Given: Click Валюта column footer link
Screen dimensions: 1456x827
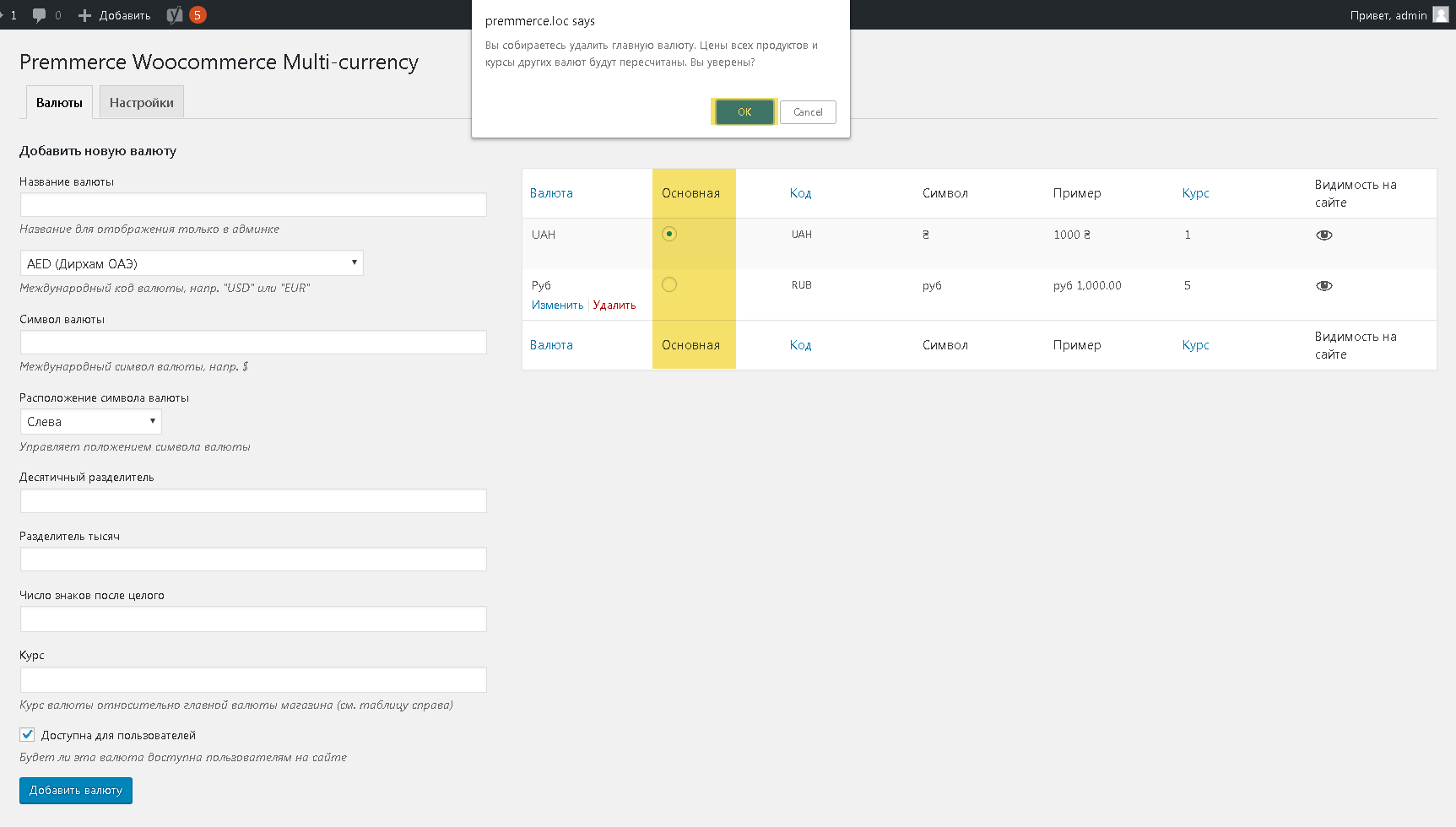Looking at the screenshot, I should [x=551, y=345].
